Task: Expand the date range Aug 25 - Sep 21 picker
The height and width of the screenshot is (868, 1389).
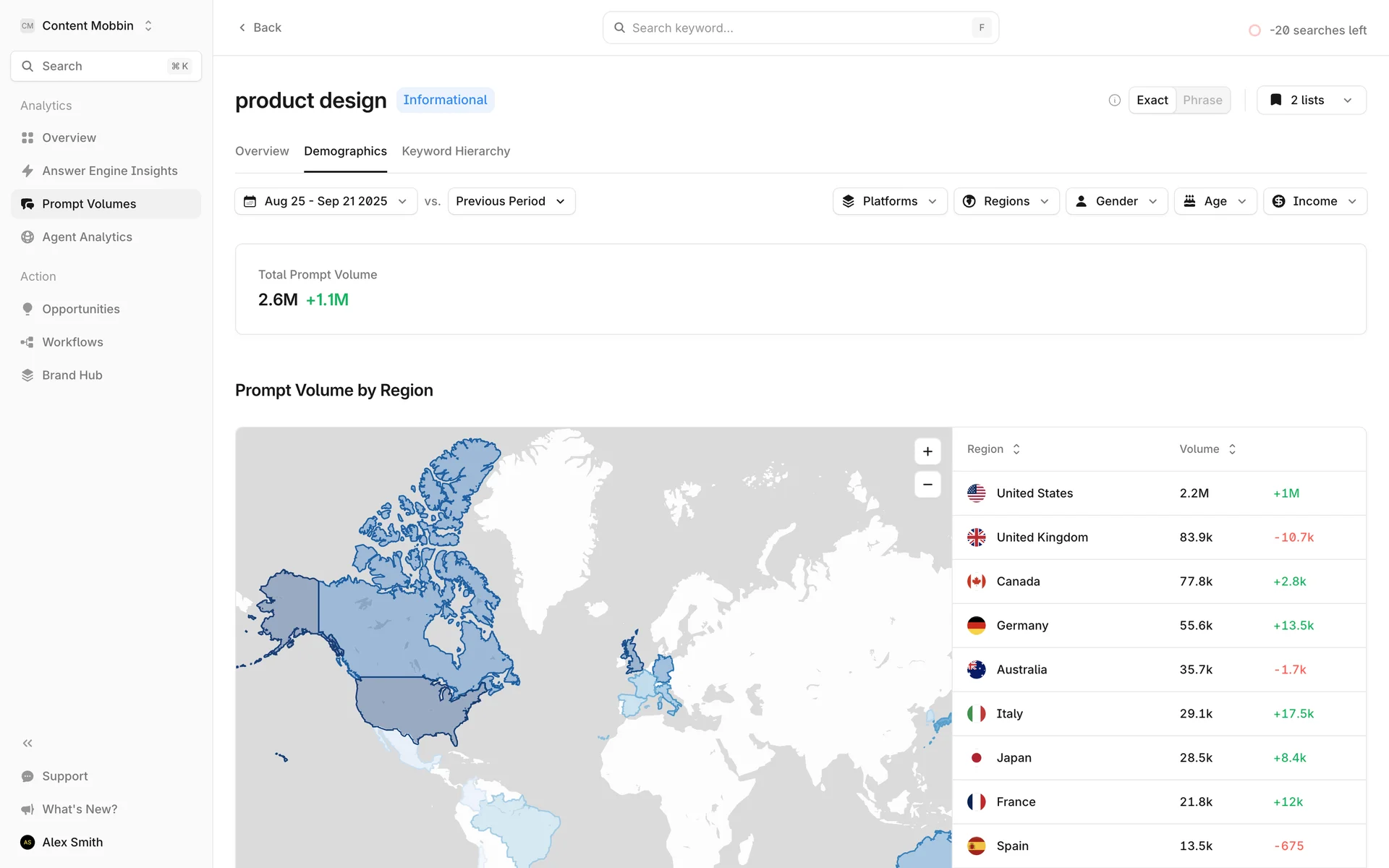Action: pyautogui.click(x=326, y=201)
